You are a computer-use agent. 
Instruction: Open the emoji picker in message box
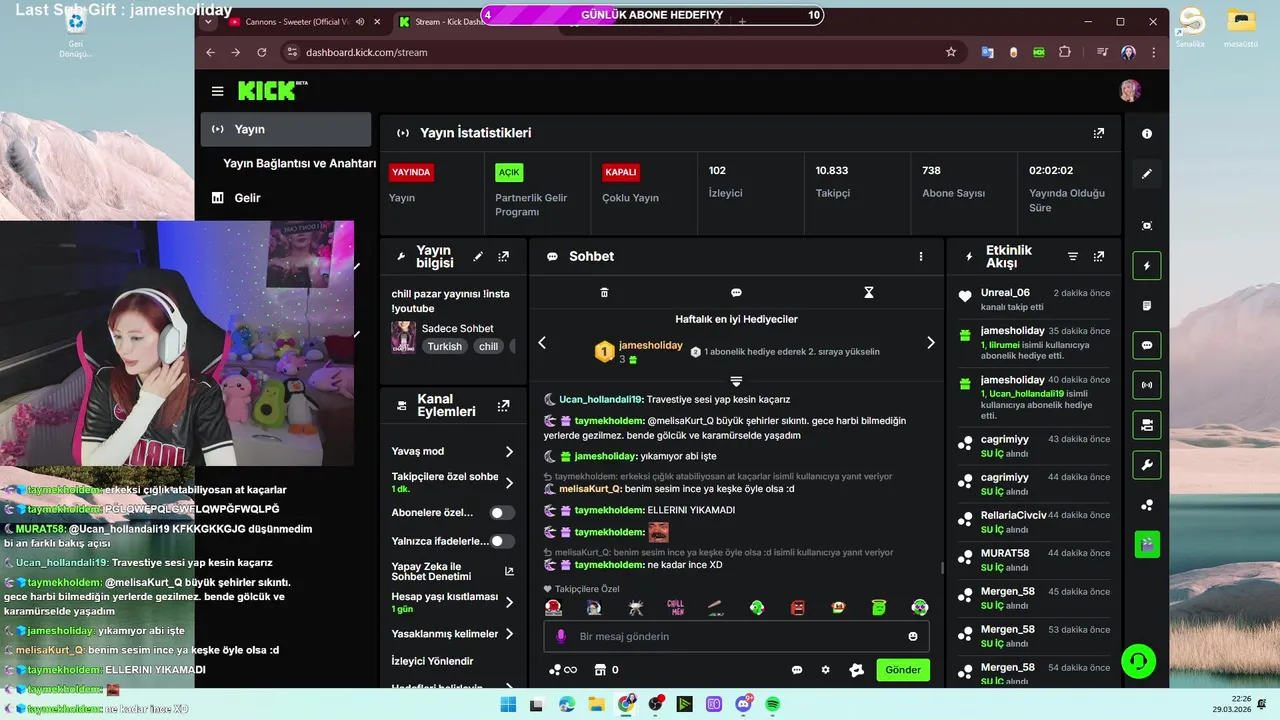click(x=913, y=636)
